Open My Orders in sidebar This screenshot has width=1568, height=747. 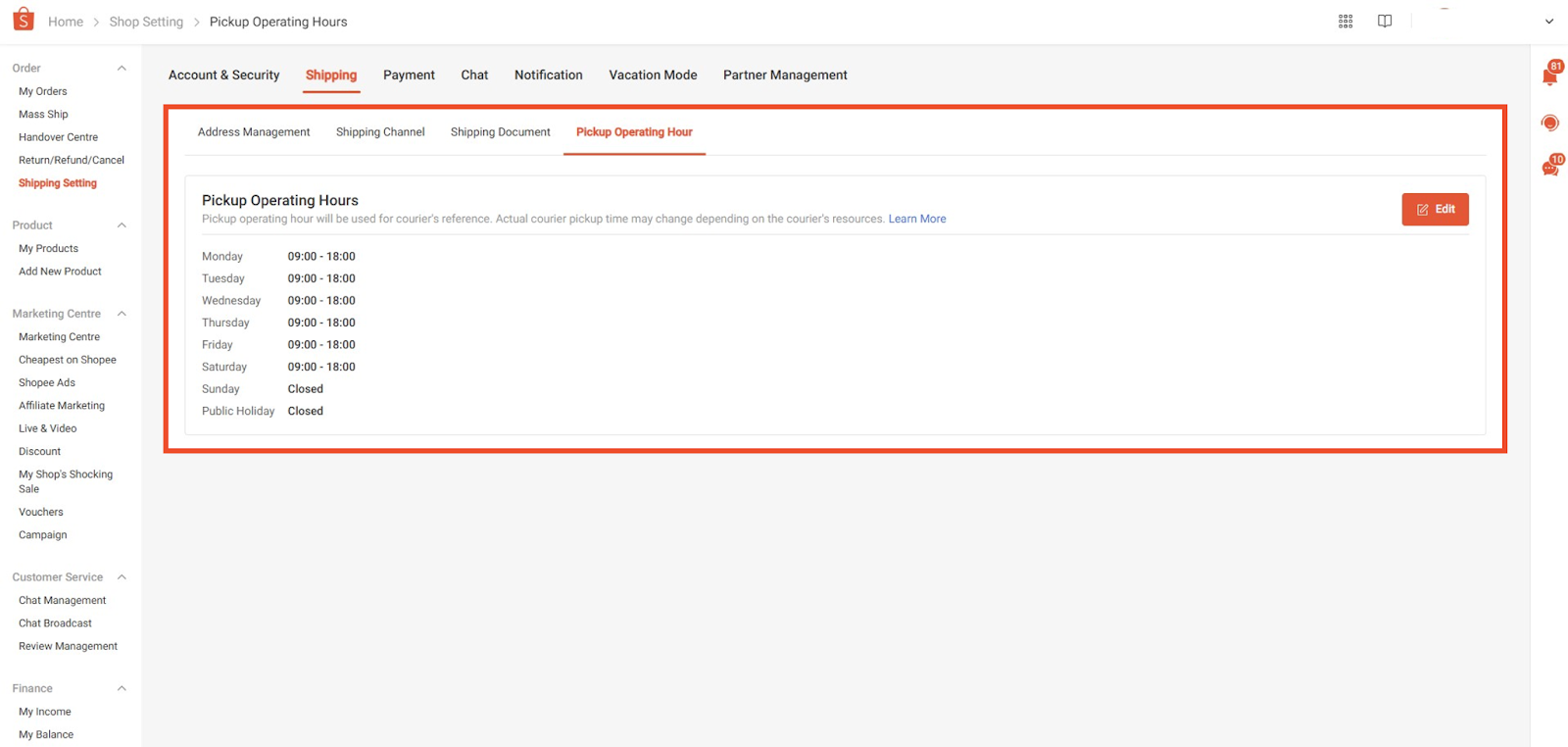(x=43, y=92)
